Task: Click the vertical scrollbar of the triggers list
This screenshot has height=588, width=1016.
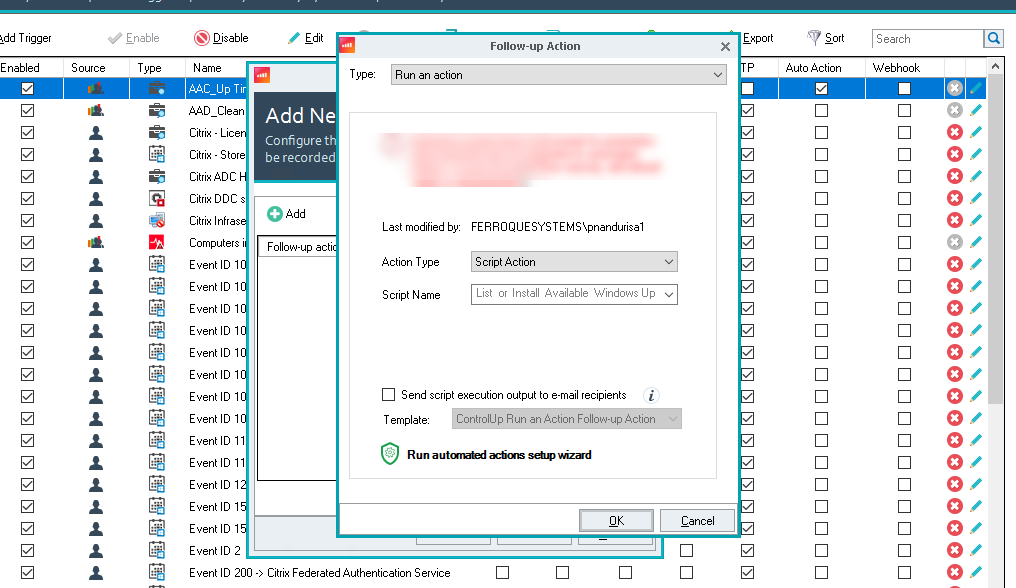Action: 995,250
